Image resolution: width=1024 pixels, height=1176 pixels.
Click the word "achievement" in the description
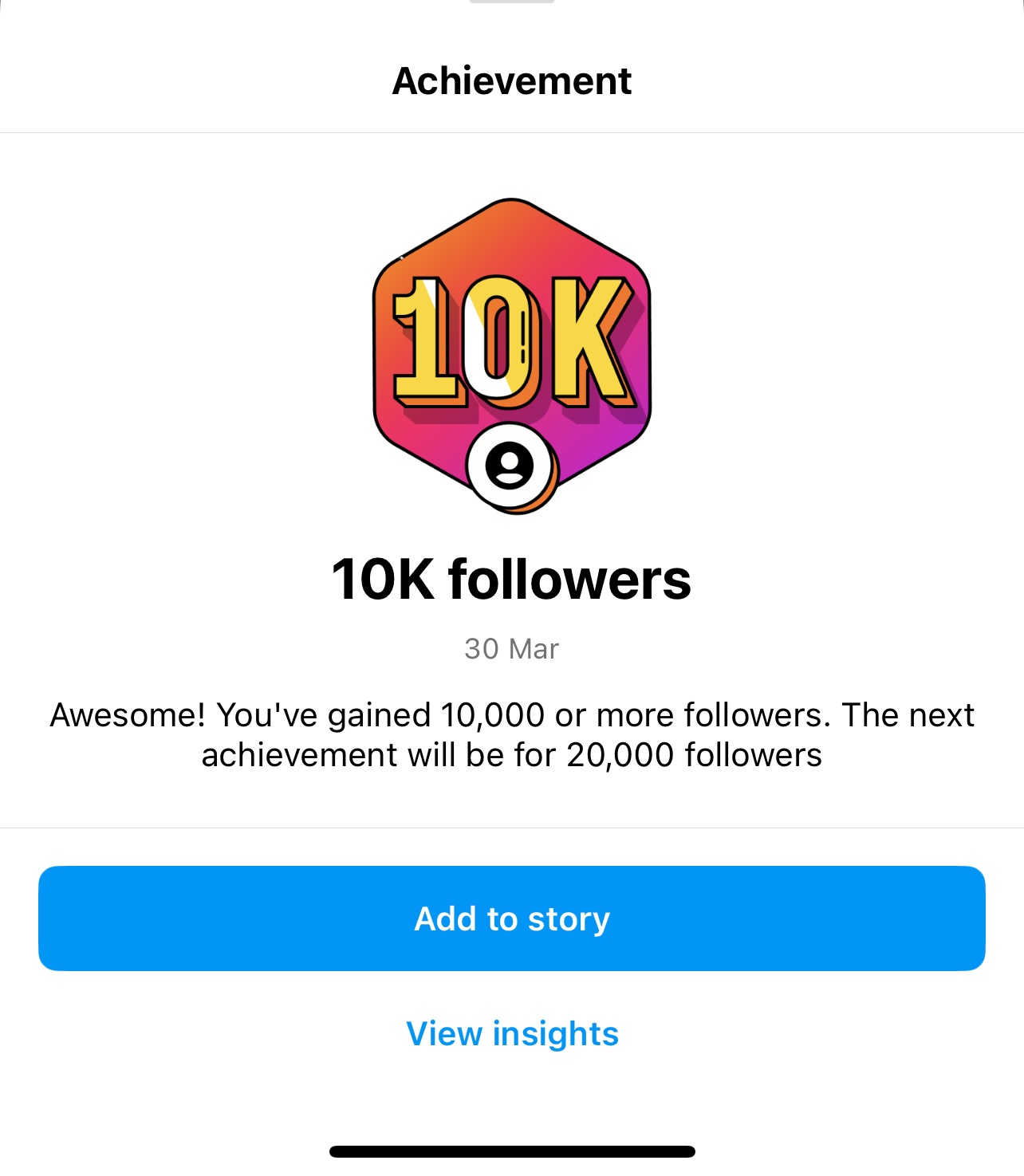299,755
